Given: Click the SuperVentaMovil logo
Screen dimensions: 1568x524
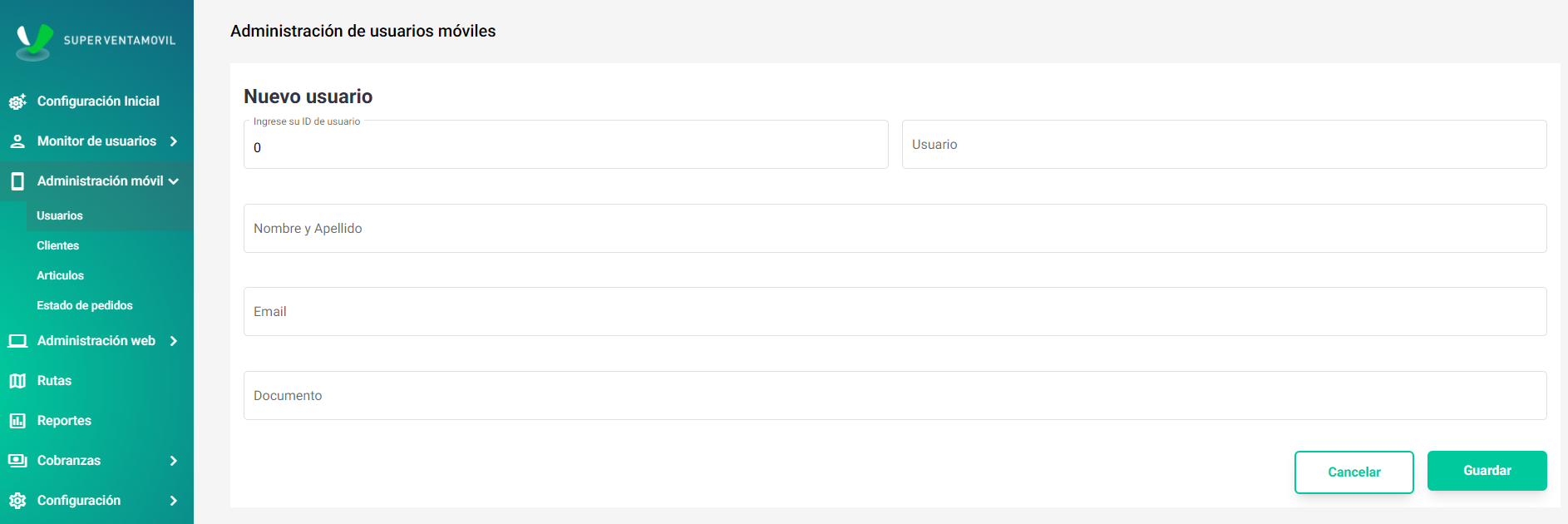Looking at the screenshot, I should tap(96, 40).
